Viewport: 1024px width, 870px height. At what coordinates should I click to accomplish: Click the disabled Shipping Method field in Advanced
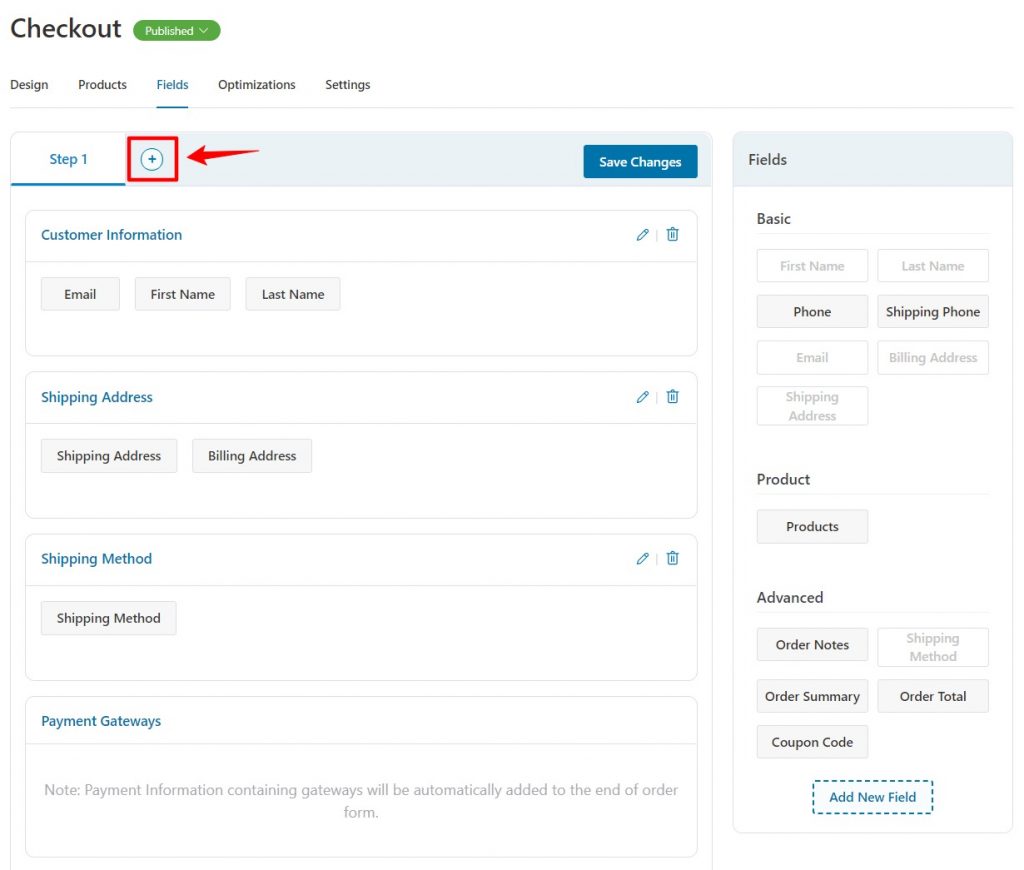933,647
